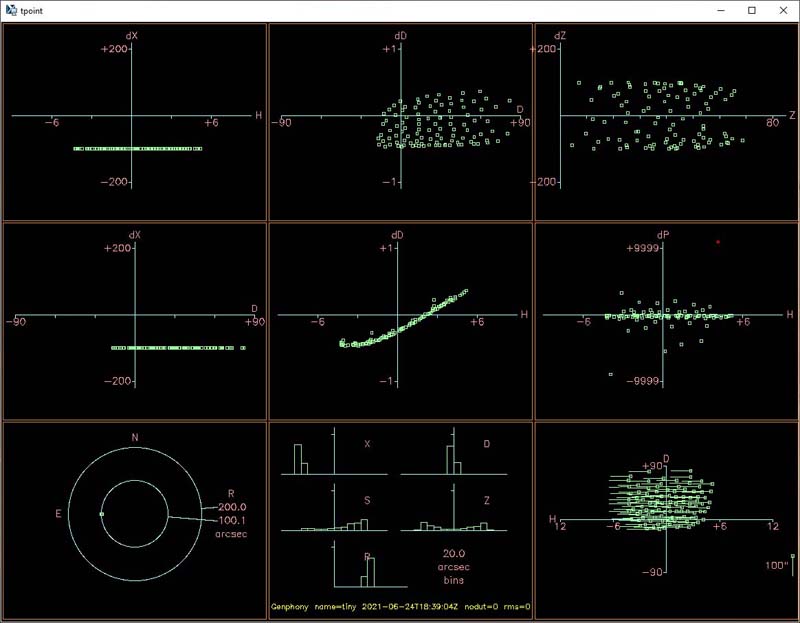Click the curved dD versus H plot
The width and height of the screenshot is (800, 623).
click(401, 320)
